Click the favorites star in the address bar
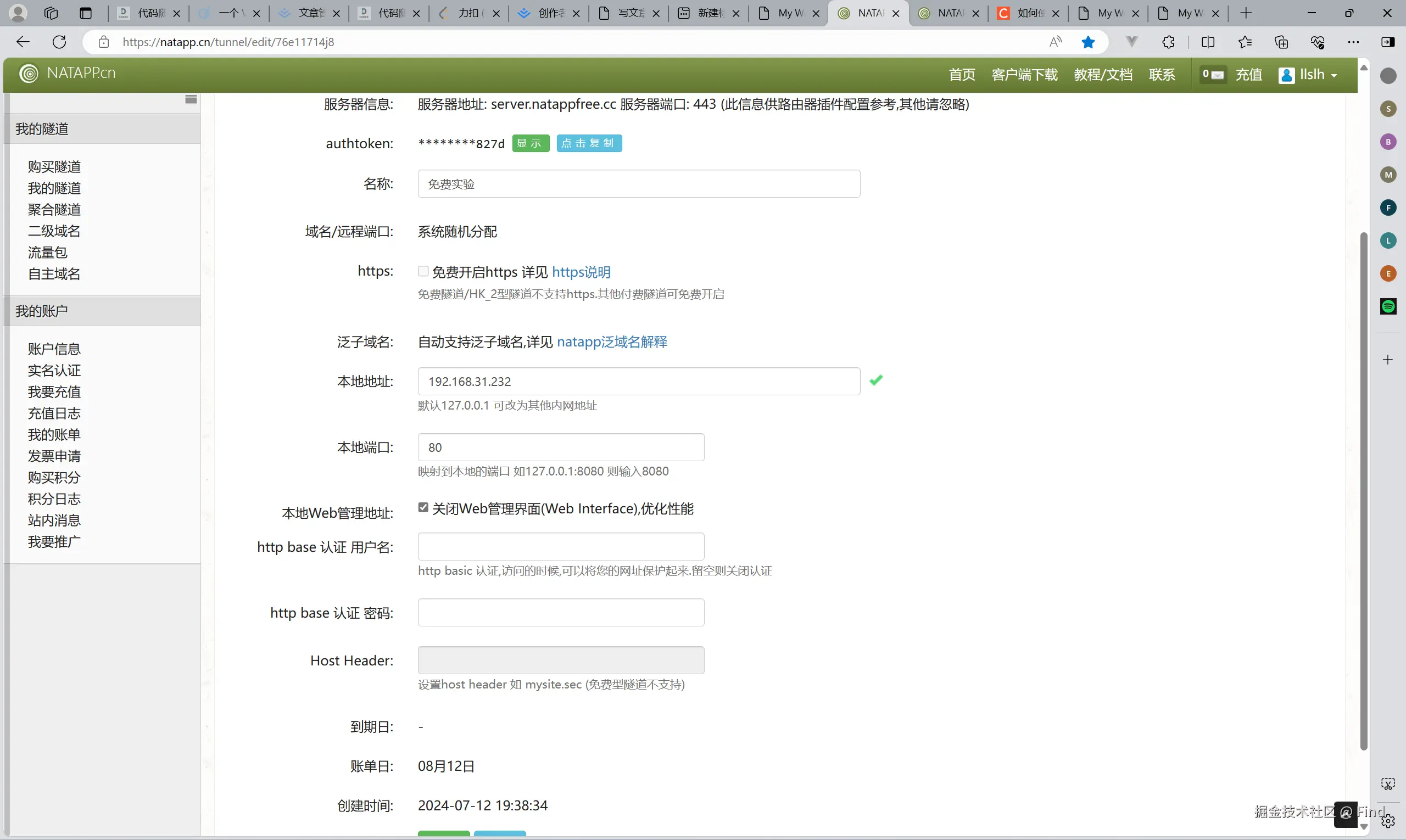This screenshot has height=840, width=1406. tap(1088, 42)
